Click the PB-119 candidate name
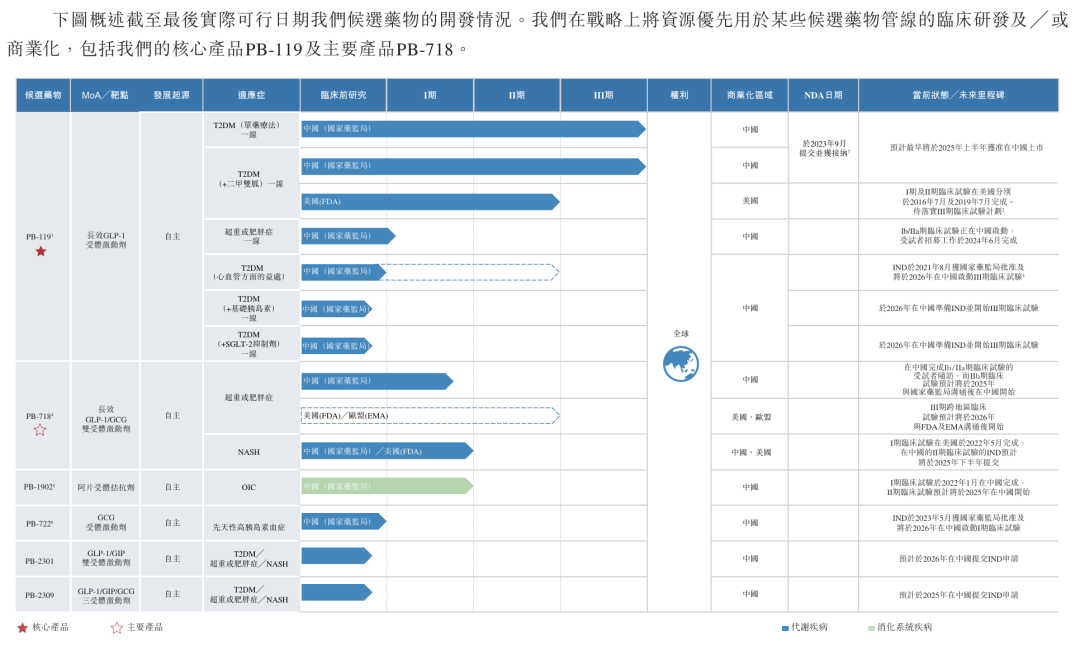Screen dimensions: 1080x645 [39, 236]
